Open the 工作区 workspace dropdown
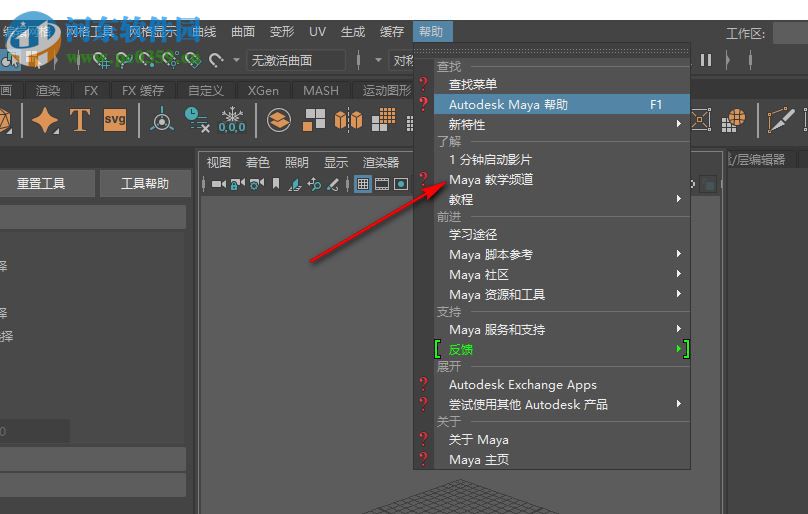 (x=790, y=34)
